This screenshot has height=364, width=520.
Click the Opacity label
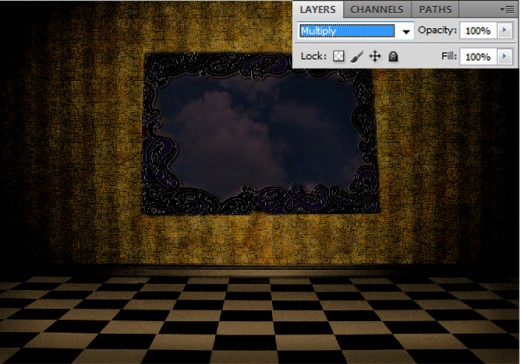(x=437, y=30)
